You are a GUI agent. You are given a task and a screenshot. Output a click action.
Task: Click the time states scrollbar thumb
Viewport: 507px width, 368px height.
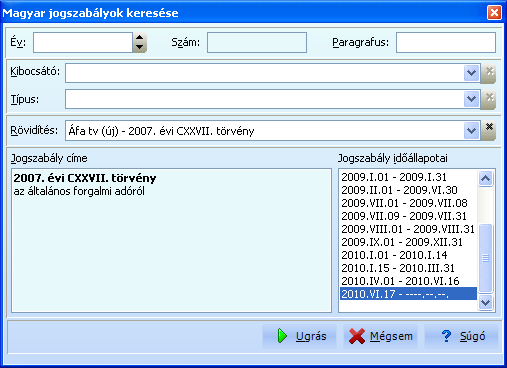(485, 258)
